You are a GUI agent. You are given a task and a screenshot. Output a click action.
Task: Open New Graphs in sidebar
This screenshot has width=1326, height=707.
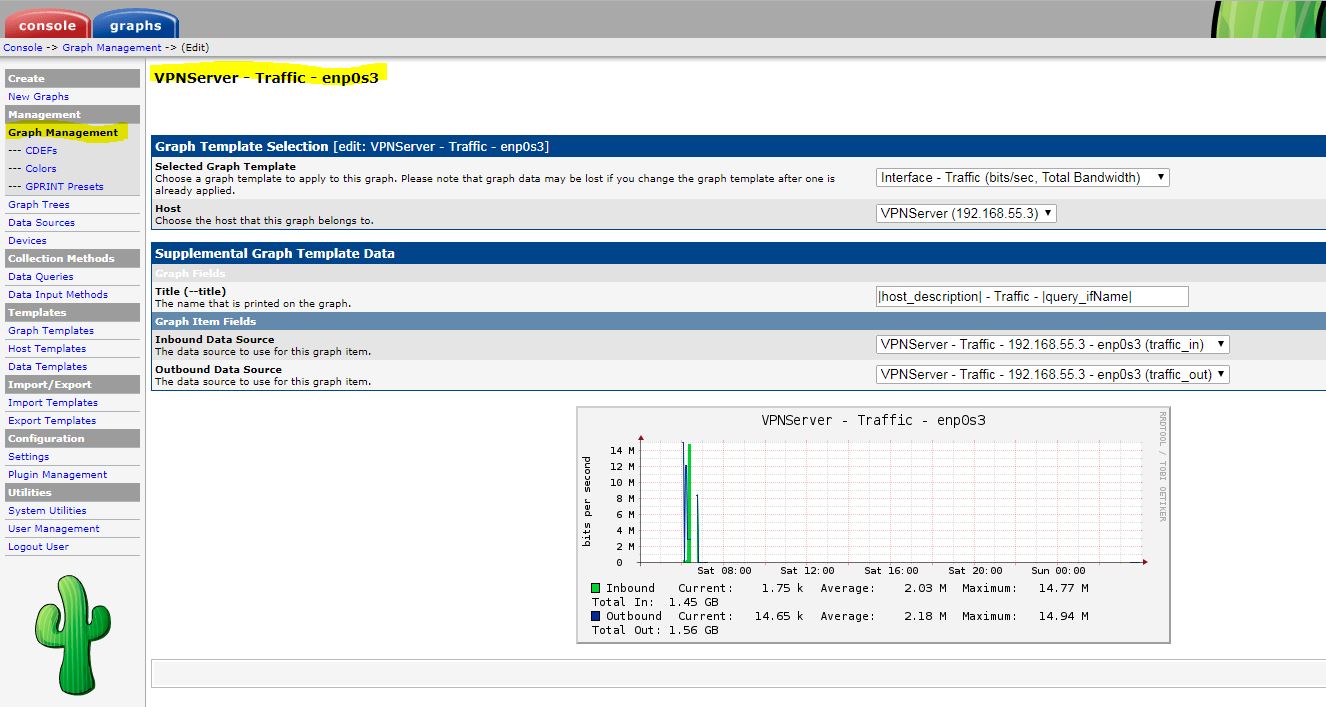point(38,97)
